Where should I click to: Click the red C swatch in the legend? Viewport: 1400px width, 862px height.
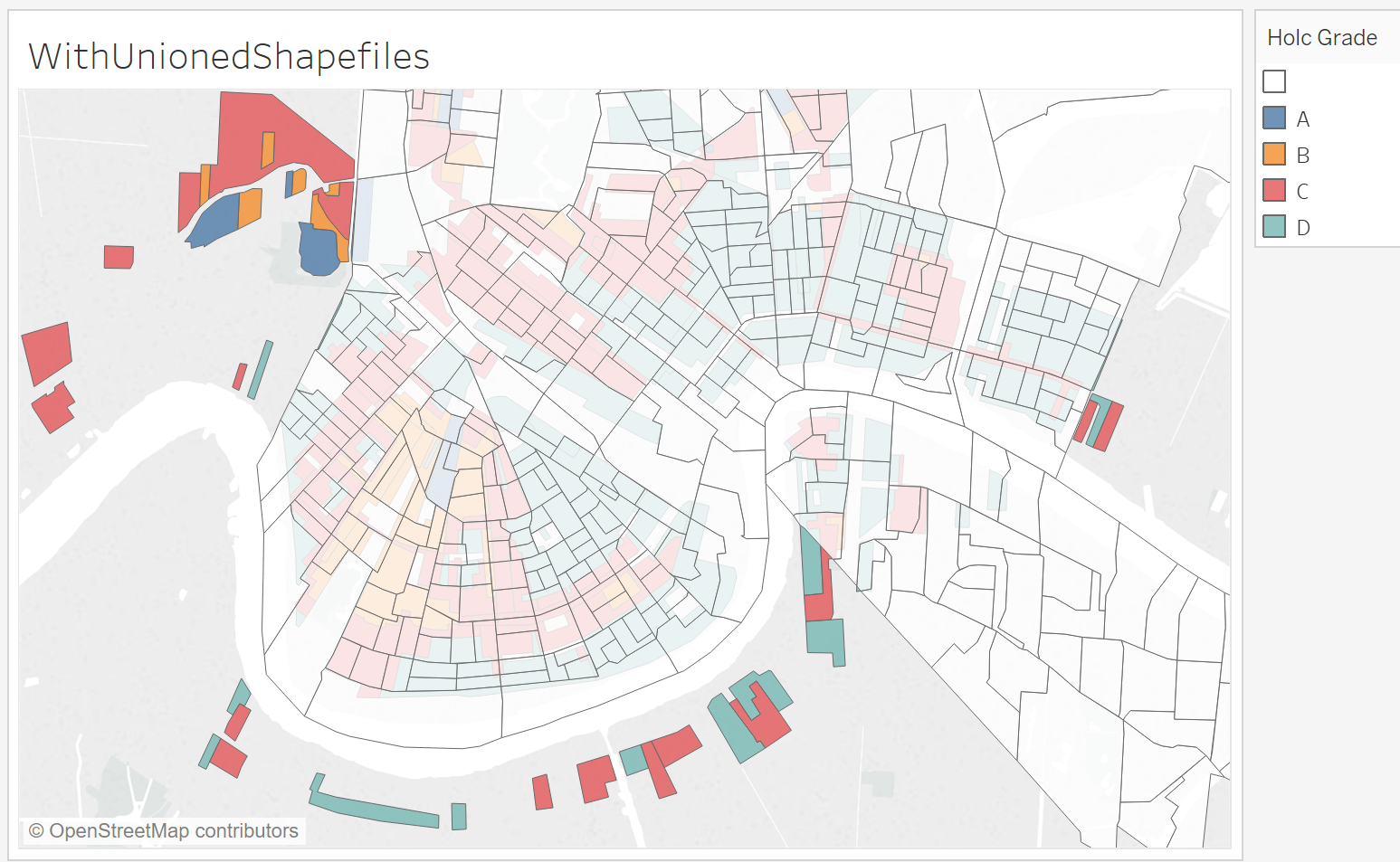[1273, 190]
